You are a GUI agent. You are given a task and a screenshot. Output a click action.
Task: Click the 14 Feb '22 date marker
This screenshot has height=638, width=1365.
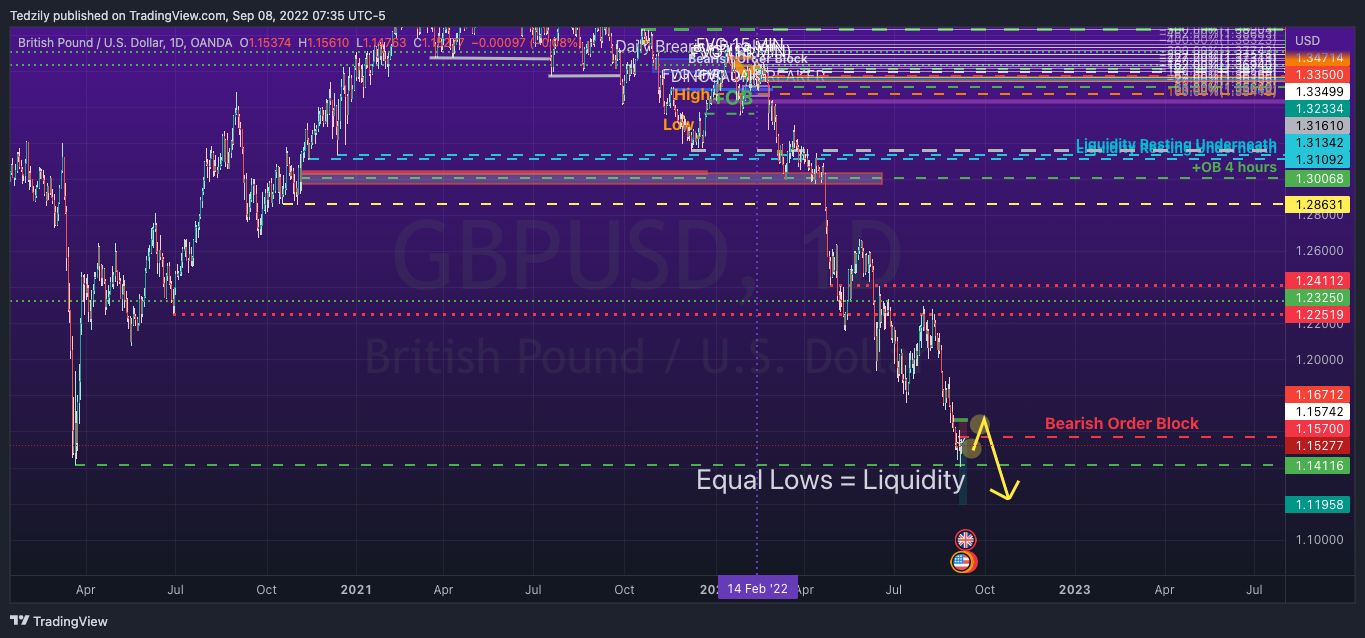[x=757, y=589]
